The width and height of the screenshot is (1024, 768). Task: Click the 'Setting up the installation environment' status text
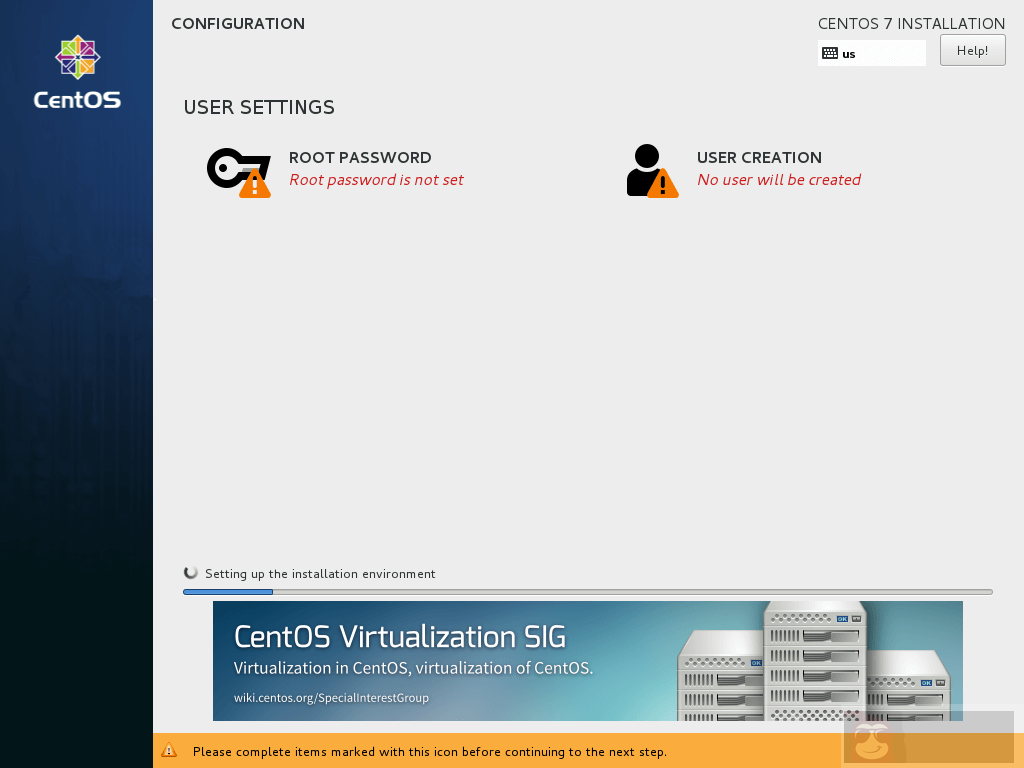tap(320, 573)
